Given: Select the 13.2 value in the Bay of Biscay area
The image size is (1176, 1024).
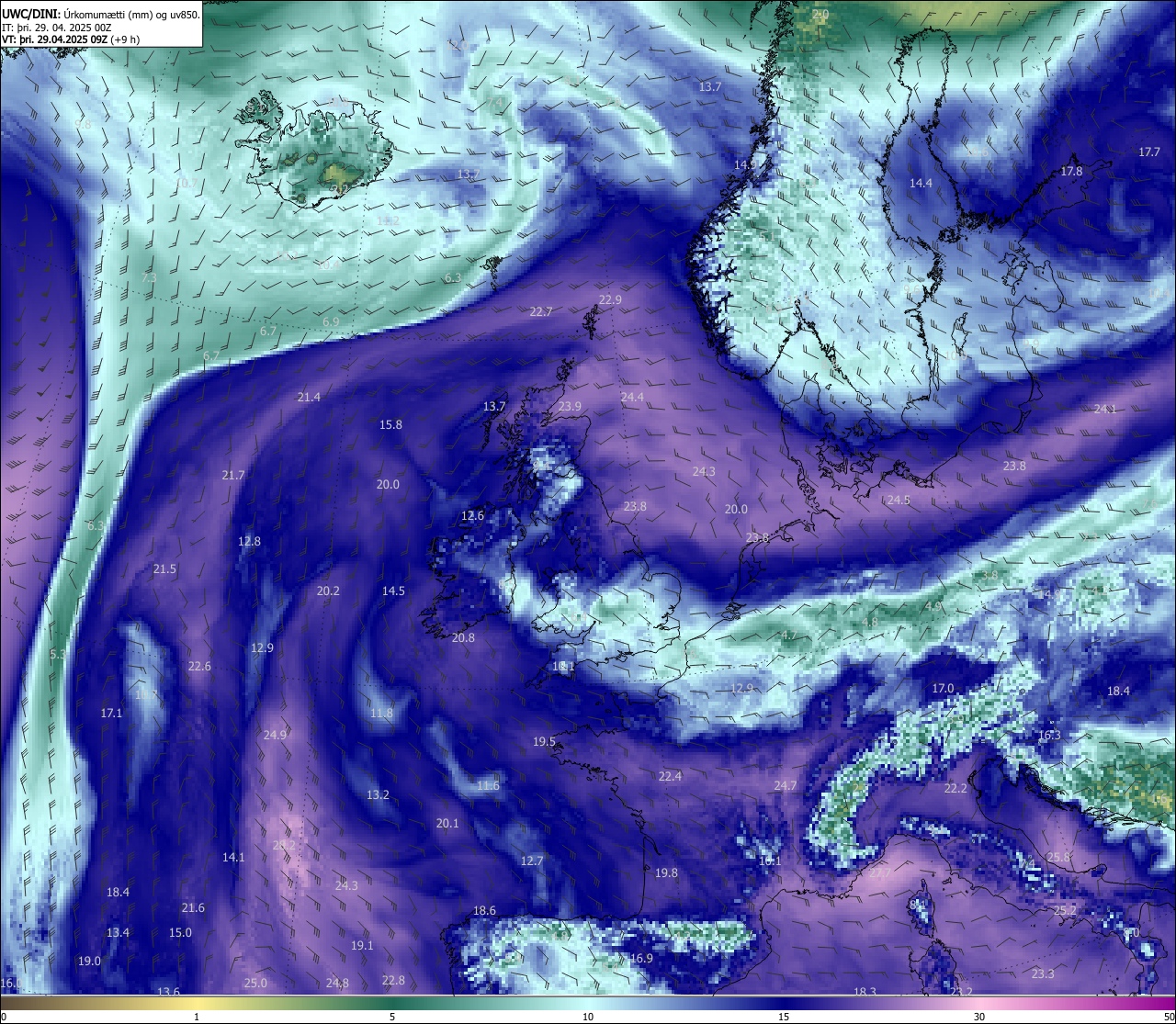Looking at the screenshot, I should pyautogui.click(x=378, y=795).
